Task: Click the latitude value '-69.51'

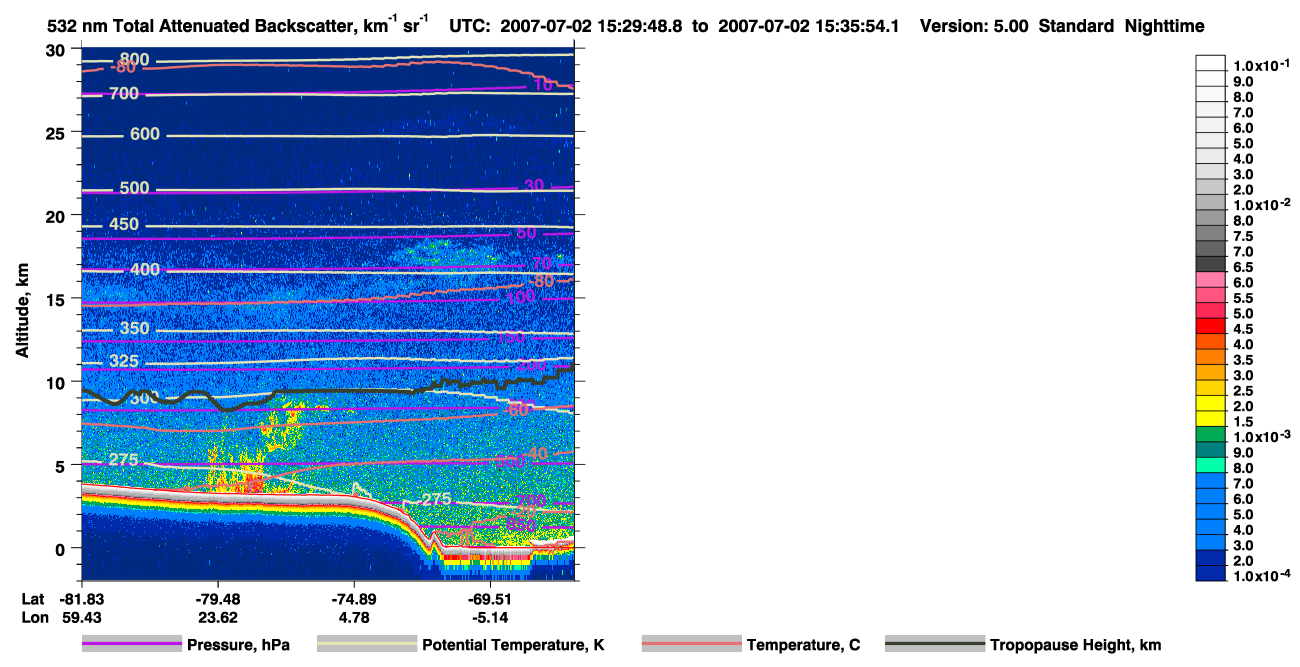Action: pyautogui.click(x=491, y=599)
